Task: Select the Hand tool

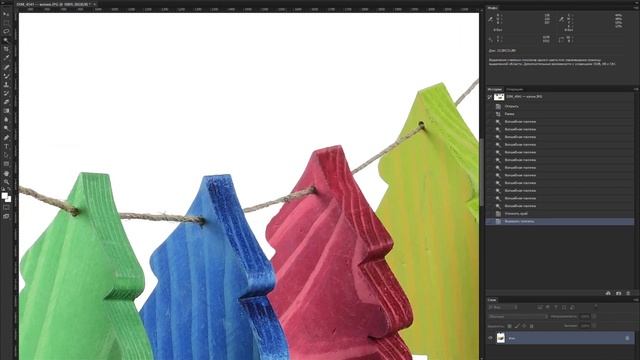Action: point(6,173)
